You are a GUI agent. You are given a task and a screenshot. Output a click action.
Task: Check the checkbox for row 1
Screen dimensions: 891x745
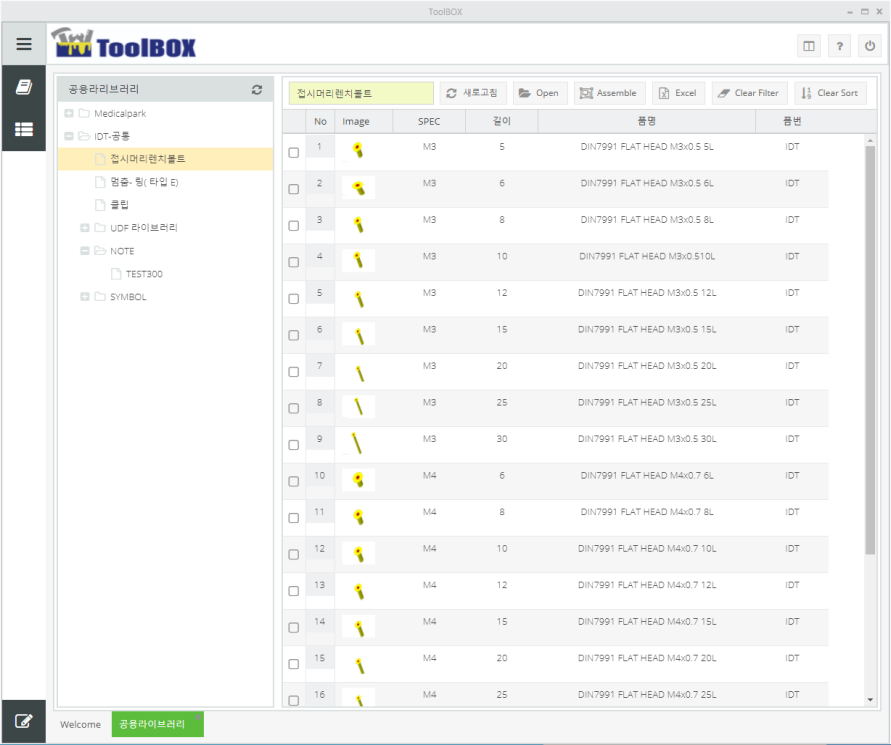(293, 153)
